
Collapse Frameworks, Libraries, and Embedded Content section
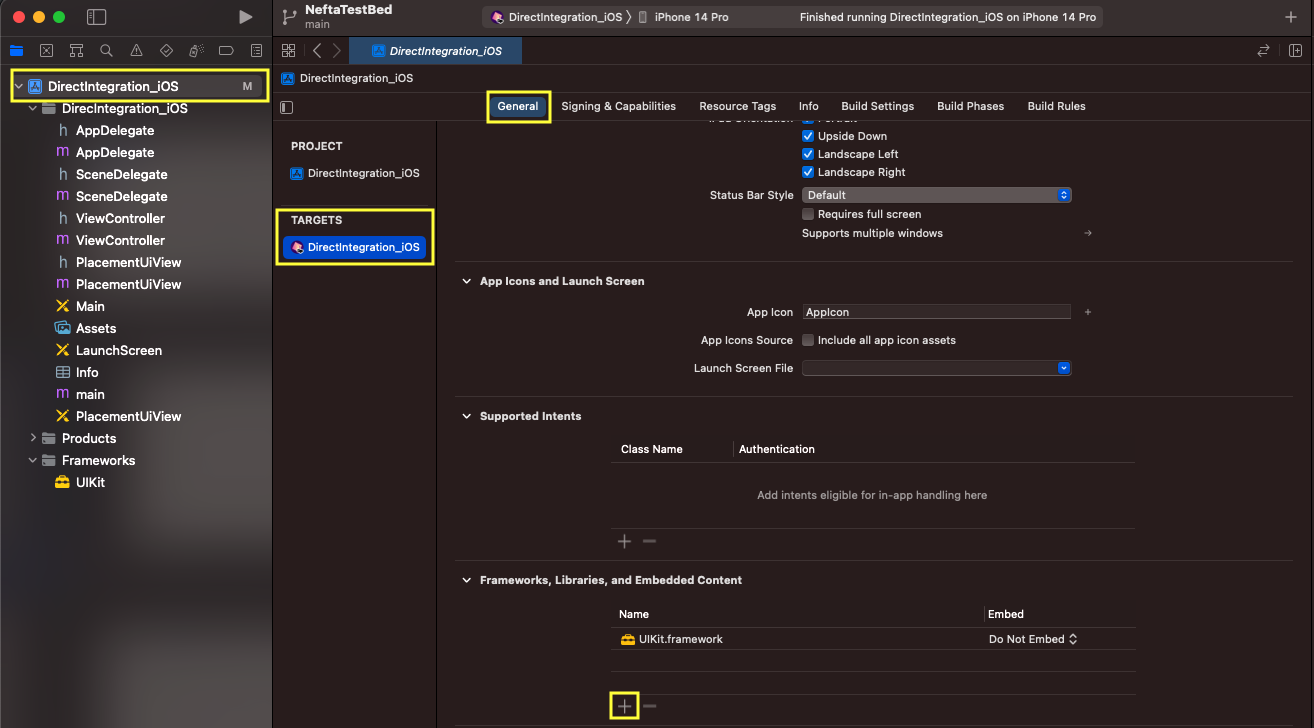(466, 580)
